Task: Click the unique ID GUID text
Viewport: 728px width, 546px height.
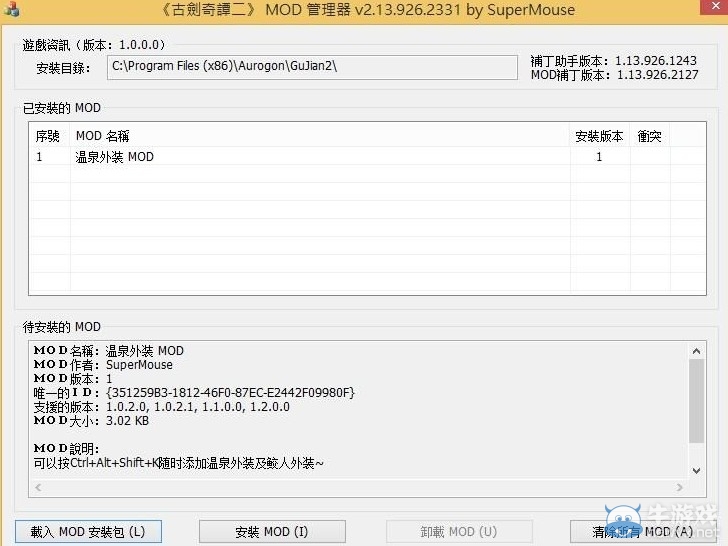Action: pos(231,393)
